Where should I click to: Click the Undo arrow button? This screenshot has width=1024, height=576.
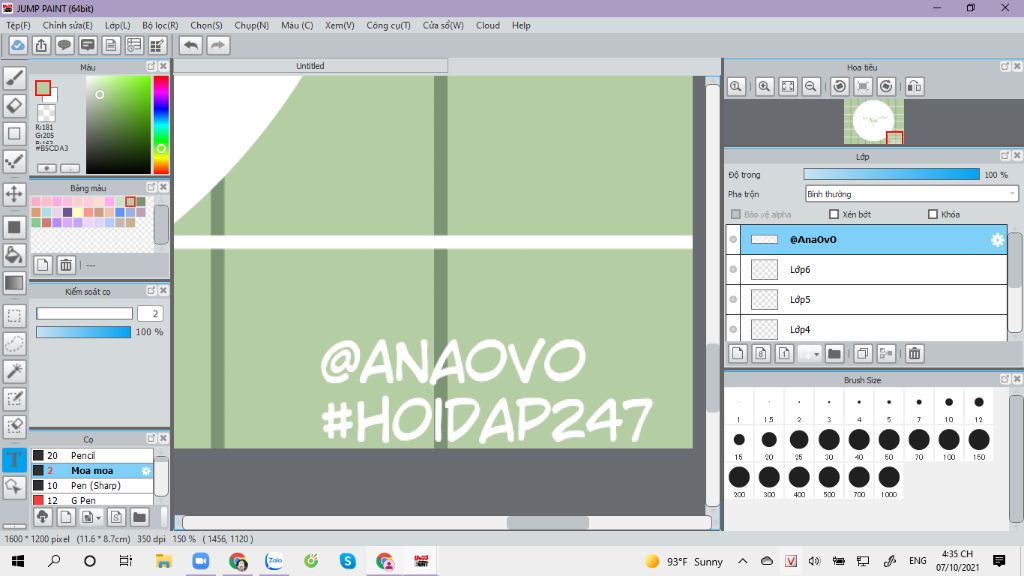click(x=191, y=45)
